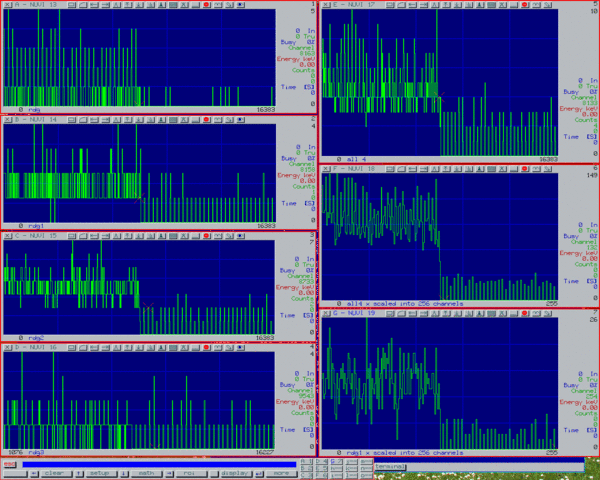
Task: Select window B 2 in the window selector
Action: (307, 468)
